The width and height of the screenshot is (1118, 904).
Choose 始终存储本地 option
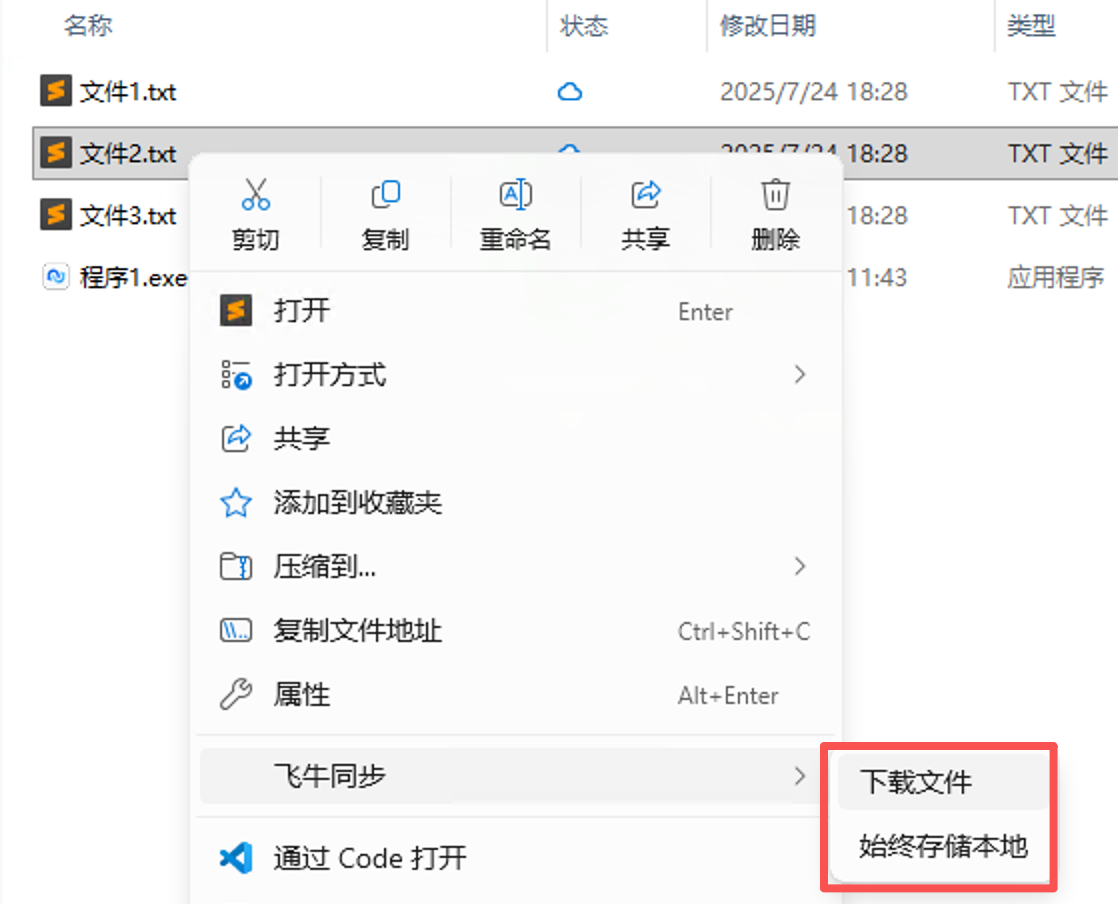click(943, 846)
